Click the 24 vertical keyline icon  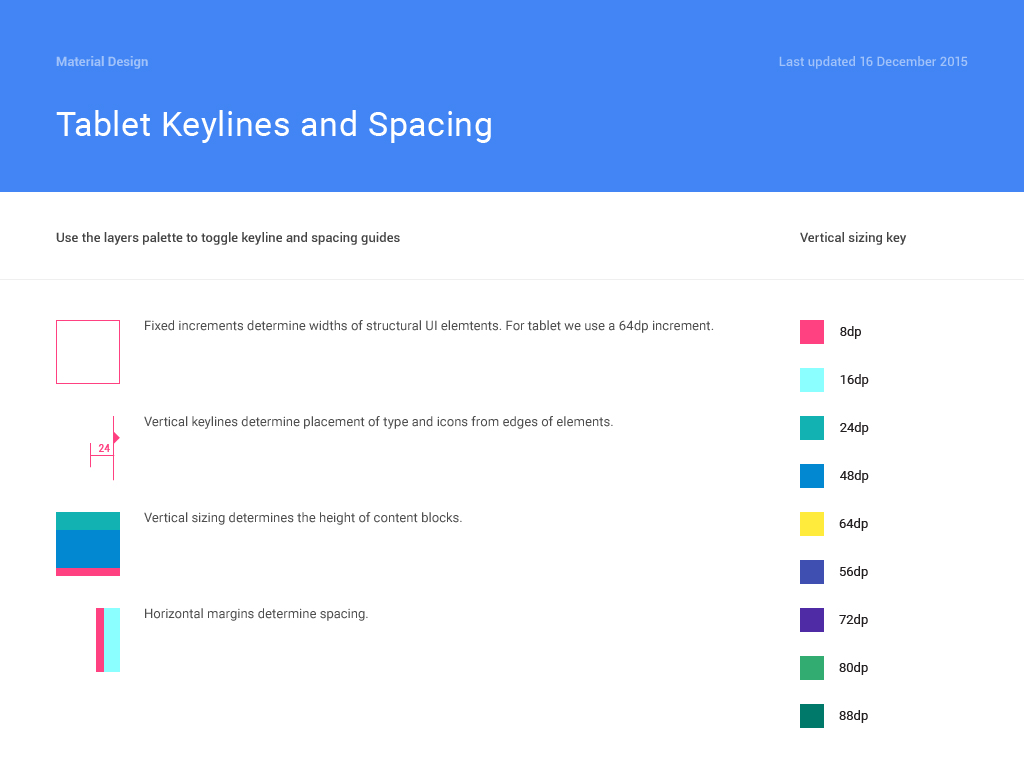click(105, 448)
